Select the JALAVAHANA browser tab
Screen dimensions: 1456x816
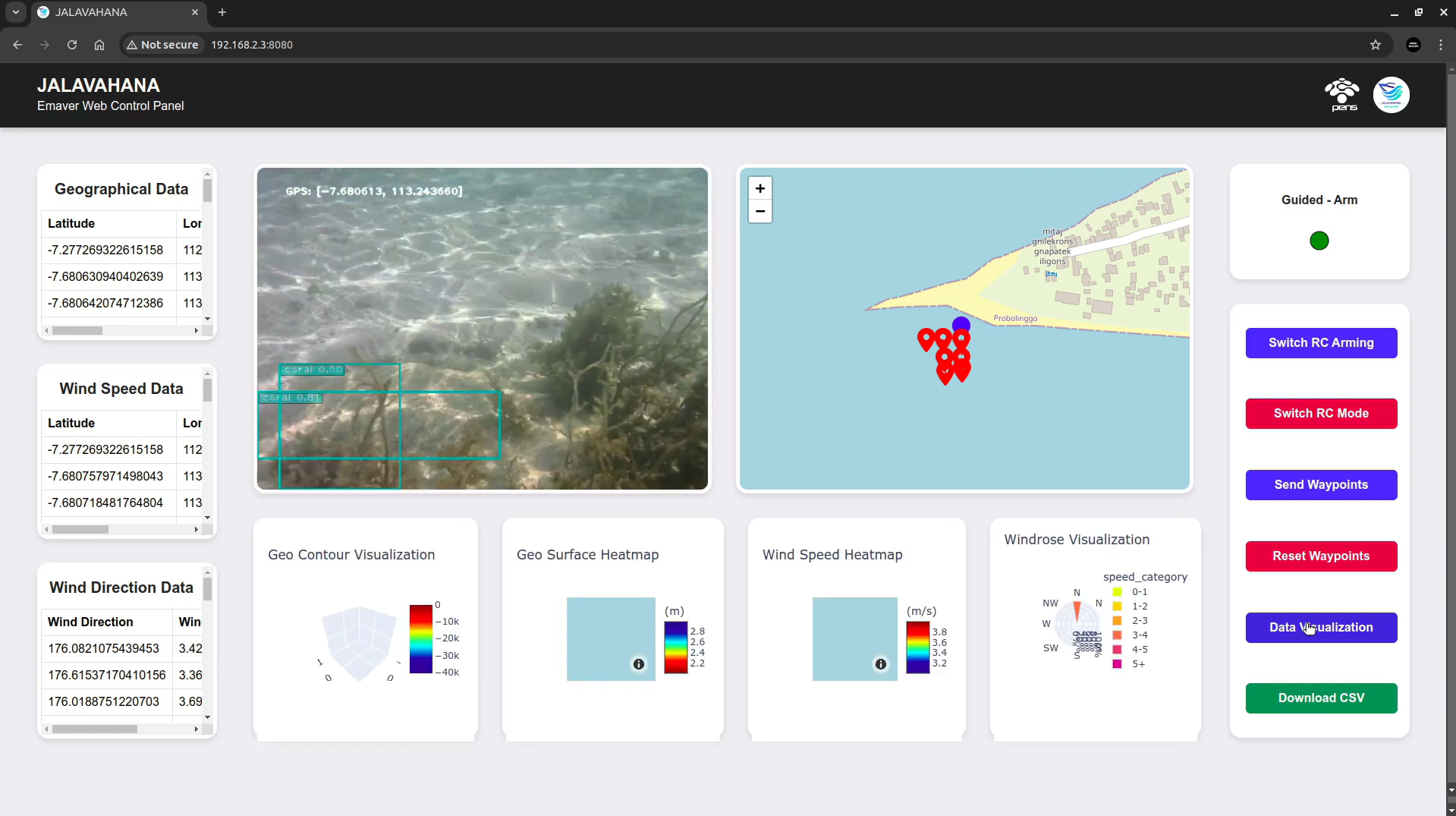[x=114, y=12]
